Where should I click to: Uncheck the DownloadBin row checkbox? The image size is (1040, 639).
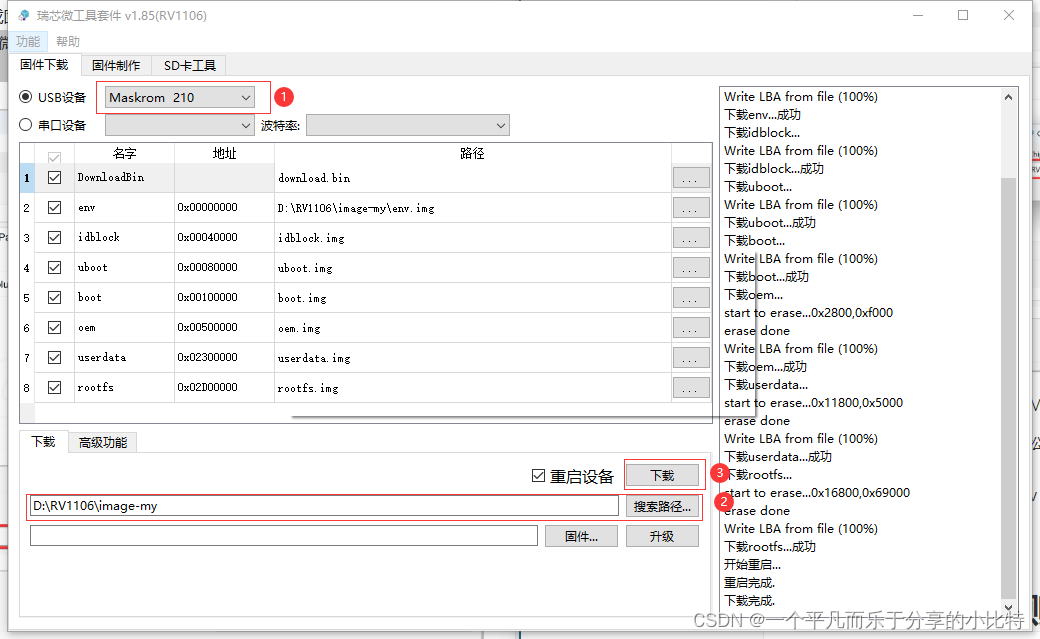point(54,177)
